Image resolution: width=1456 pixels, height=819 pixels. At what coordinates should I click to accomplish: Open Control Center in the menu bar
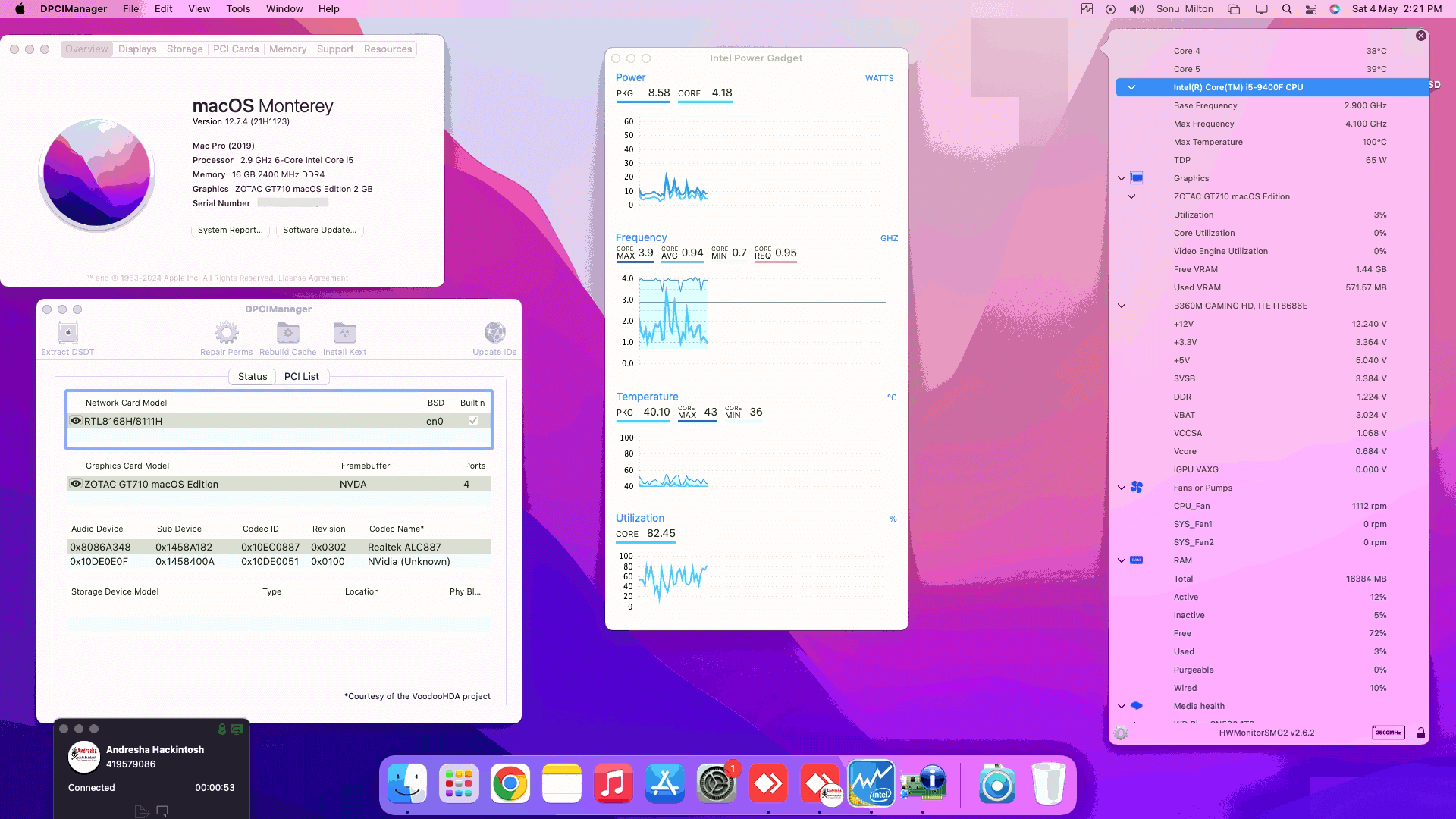pos(1311,9)
